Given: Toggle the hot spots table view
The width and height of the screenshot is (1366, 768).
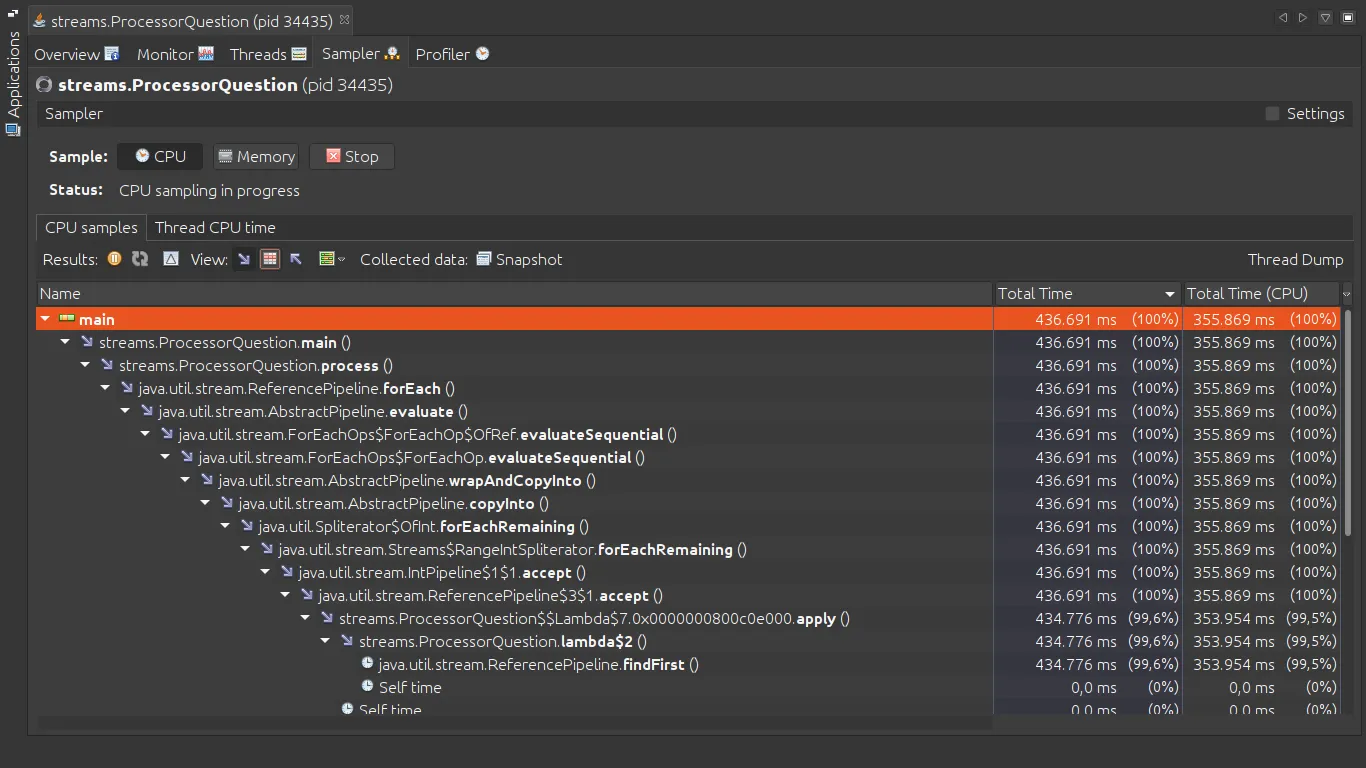Looking at the screenshot, I should tap(269, 259).
